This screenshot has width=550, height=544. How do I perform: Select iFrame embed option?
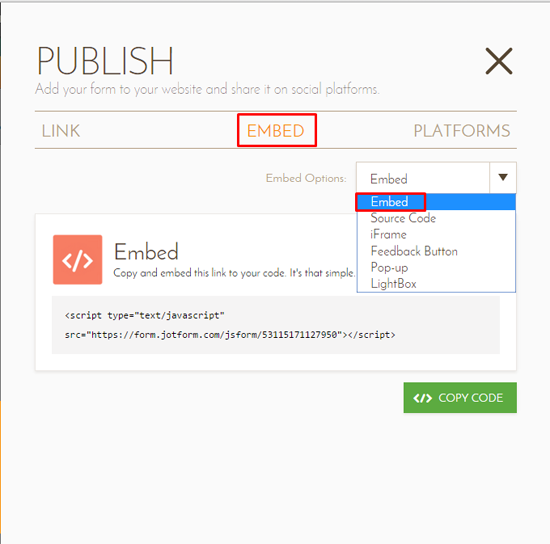[436, 234]
